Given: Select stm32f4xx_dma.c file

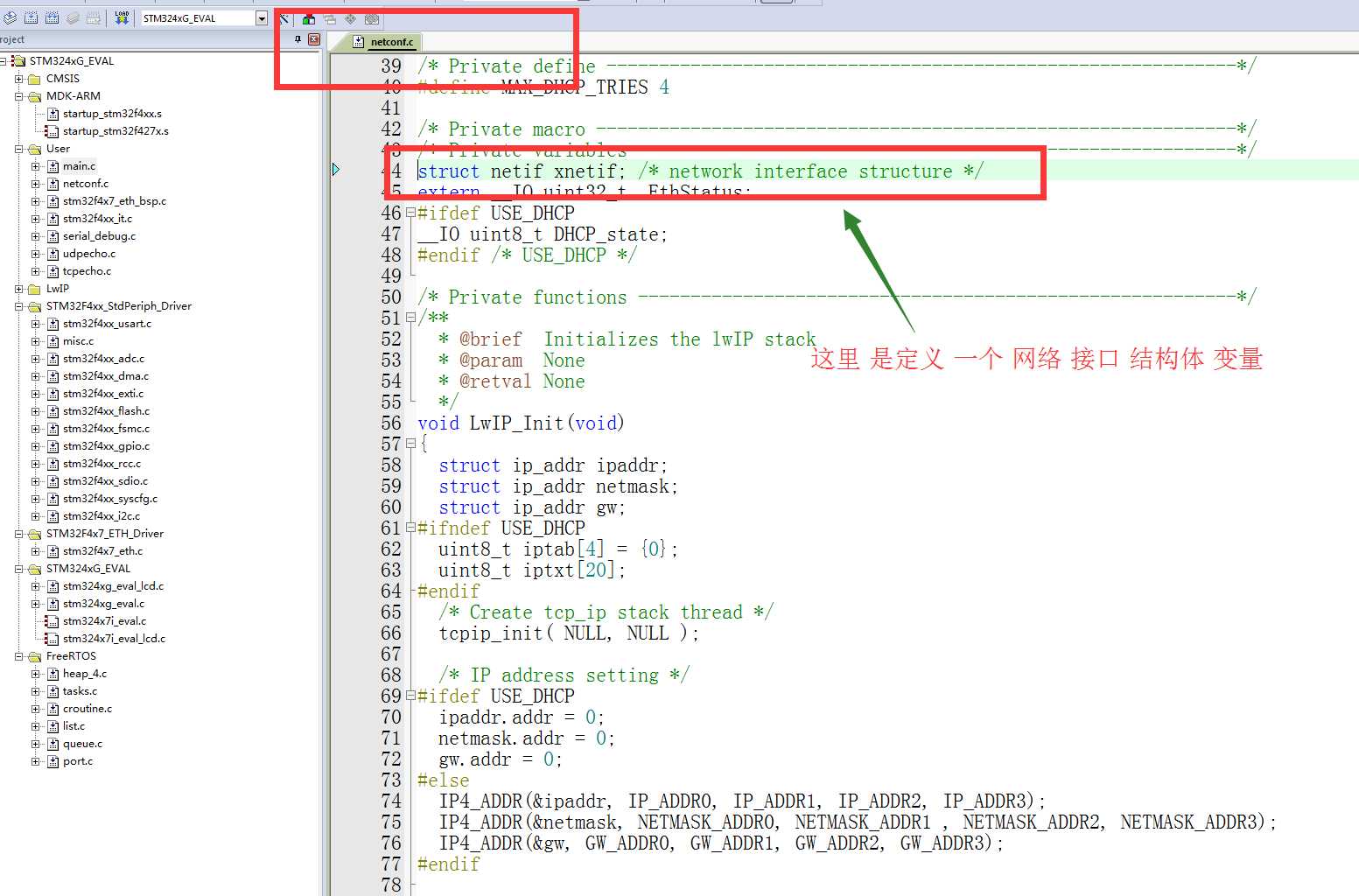Looking at the screenshot, I should [x=106, y=376].
